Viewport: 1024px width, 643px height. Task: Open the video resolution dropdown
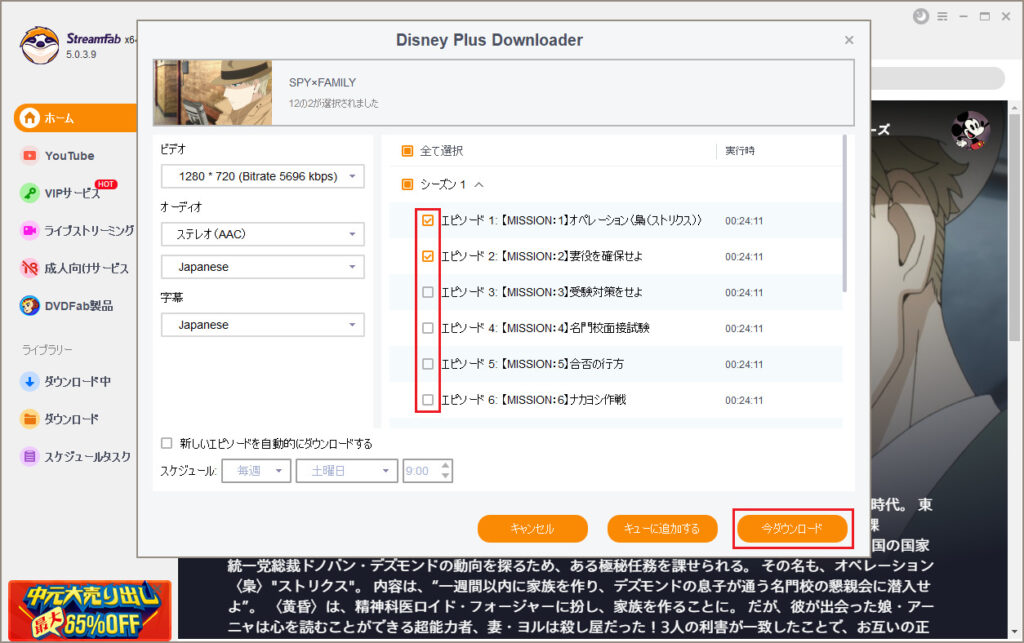[x=263, y=176]
